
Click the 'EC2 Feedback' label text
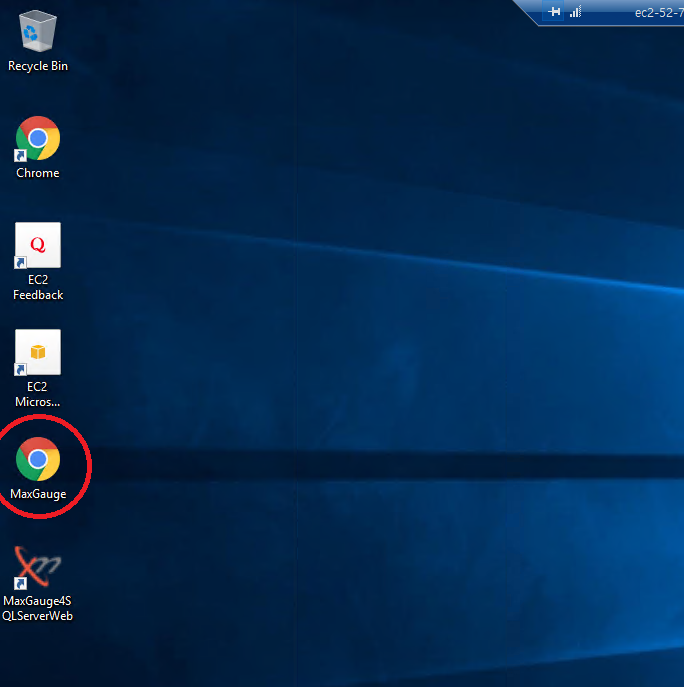(38, 287)
